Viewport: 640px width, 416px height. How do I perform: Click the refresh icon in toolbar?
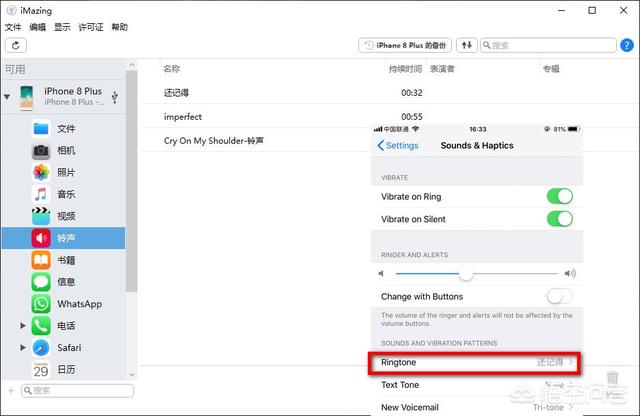click(x=15, y=45)
